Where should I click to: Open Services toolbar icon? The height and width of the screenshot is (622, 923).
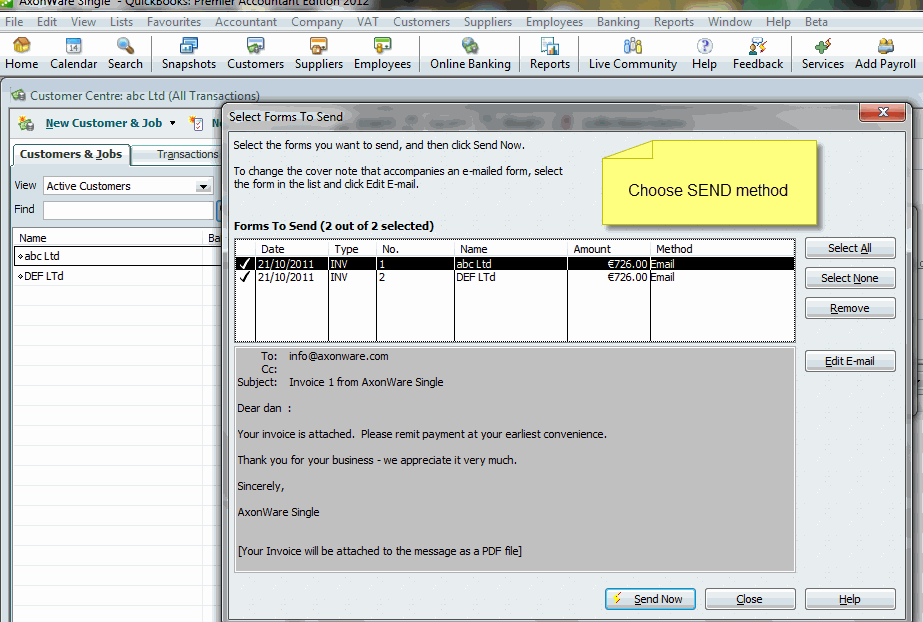(822, 46)
